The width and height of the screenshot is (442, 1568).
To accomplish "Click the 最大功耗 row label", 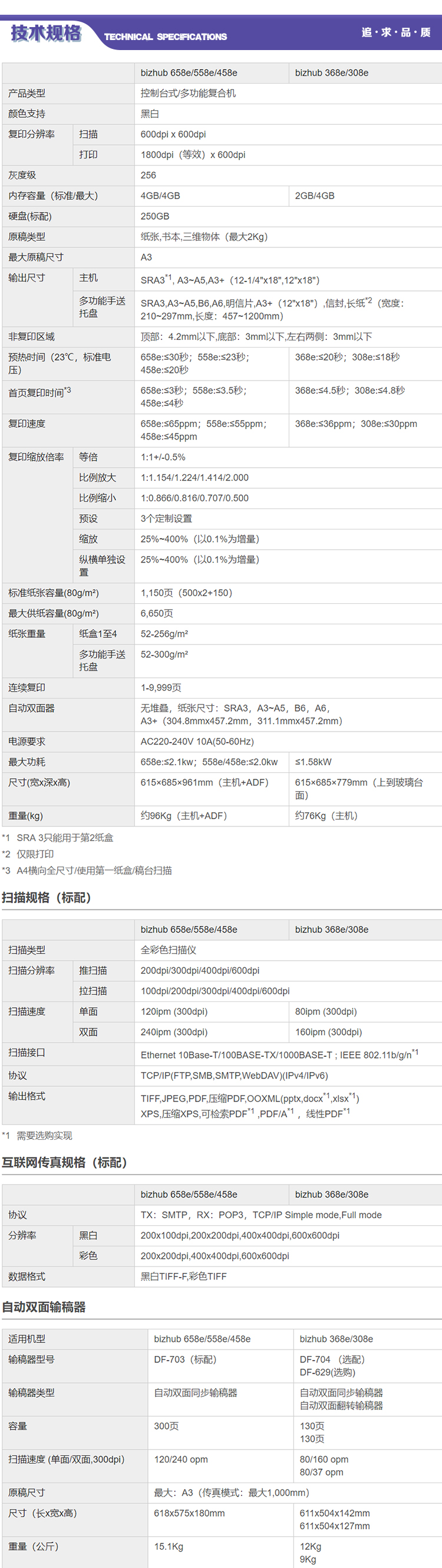I will 27,762.
